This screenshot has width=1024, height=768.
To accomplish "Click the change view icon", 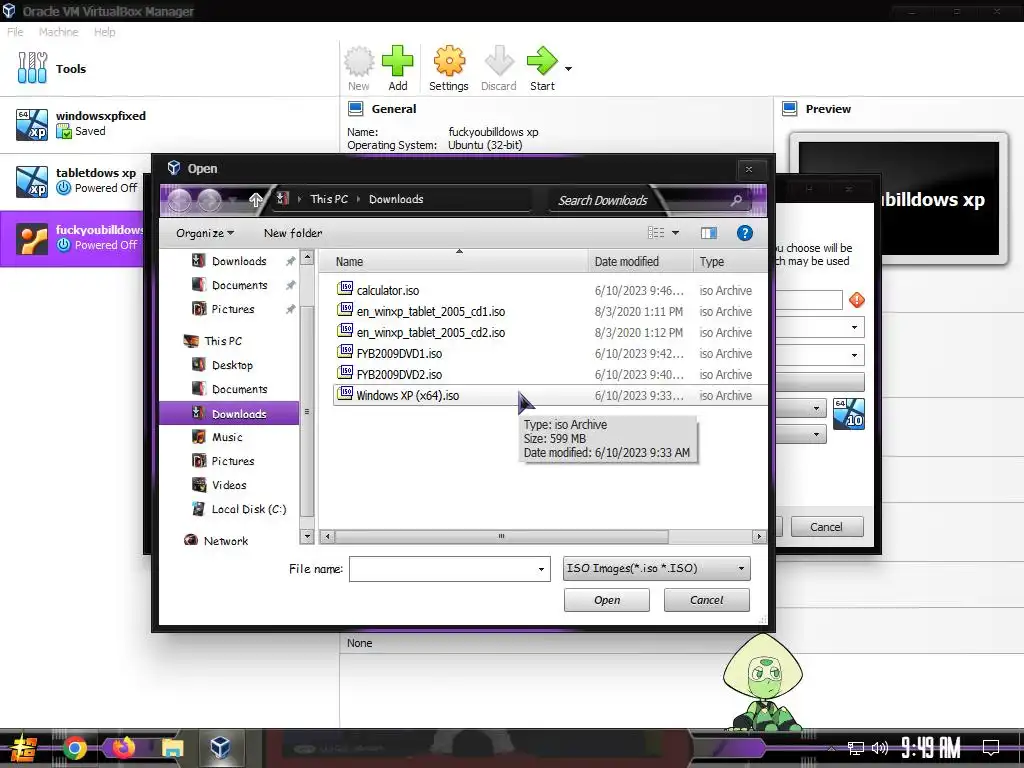I will pos(656,233).
